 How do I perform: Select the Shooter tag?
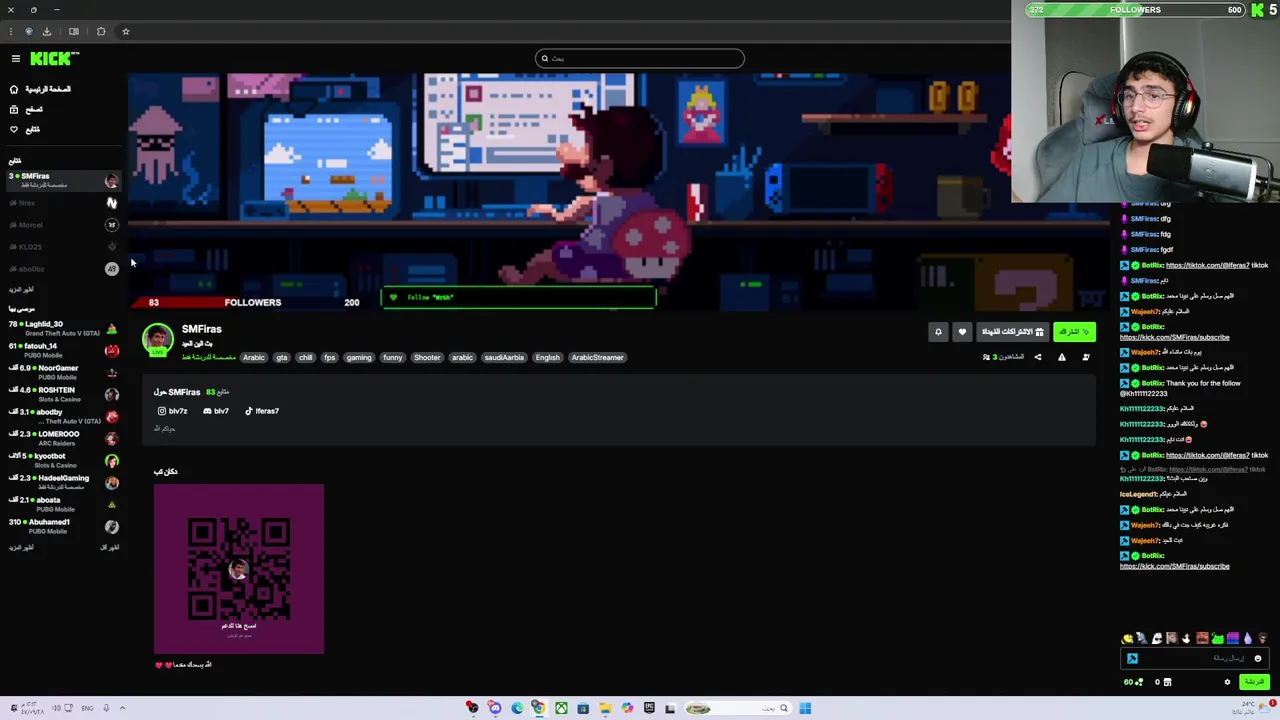point(427,357)
